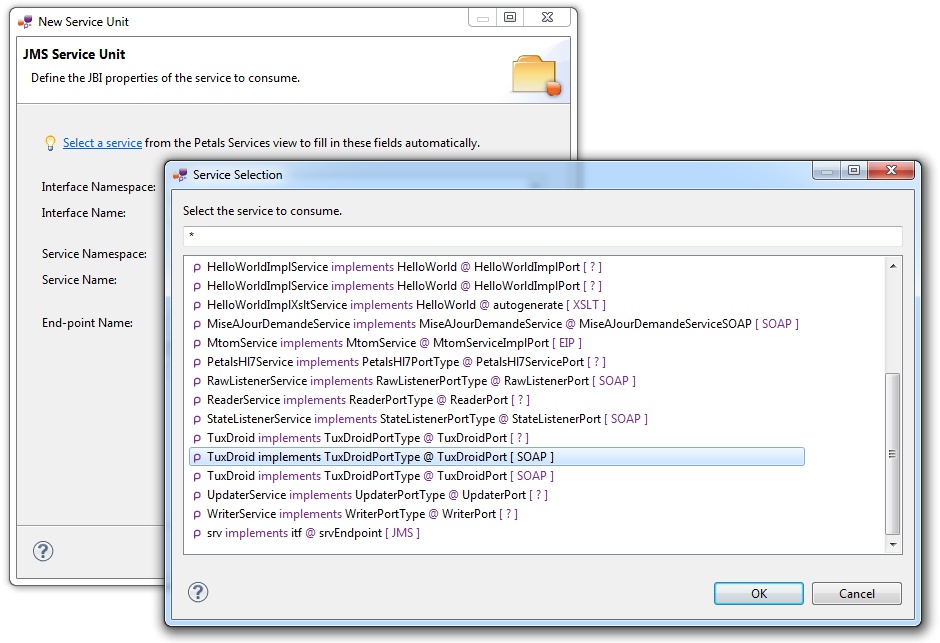Click the icon next to srv JMS entry
Image resolution: width=940 pixels, height=643 pixels.
click(197, 534)
